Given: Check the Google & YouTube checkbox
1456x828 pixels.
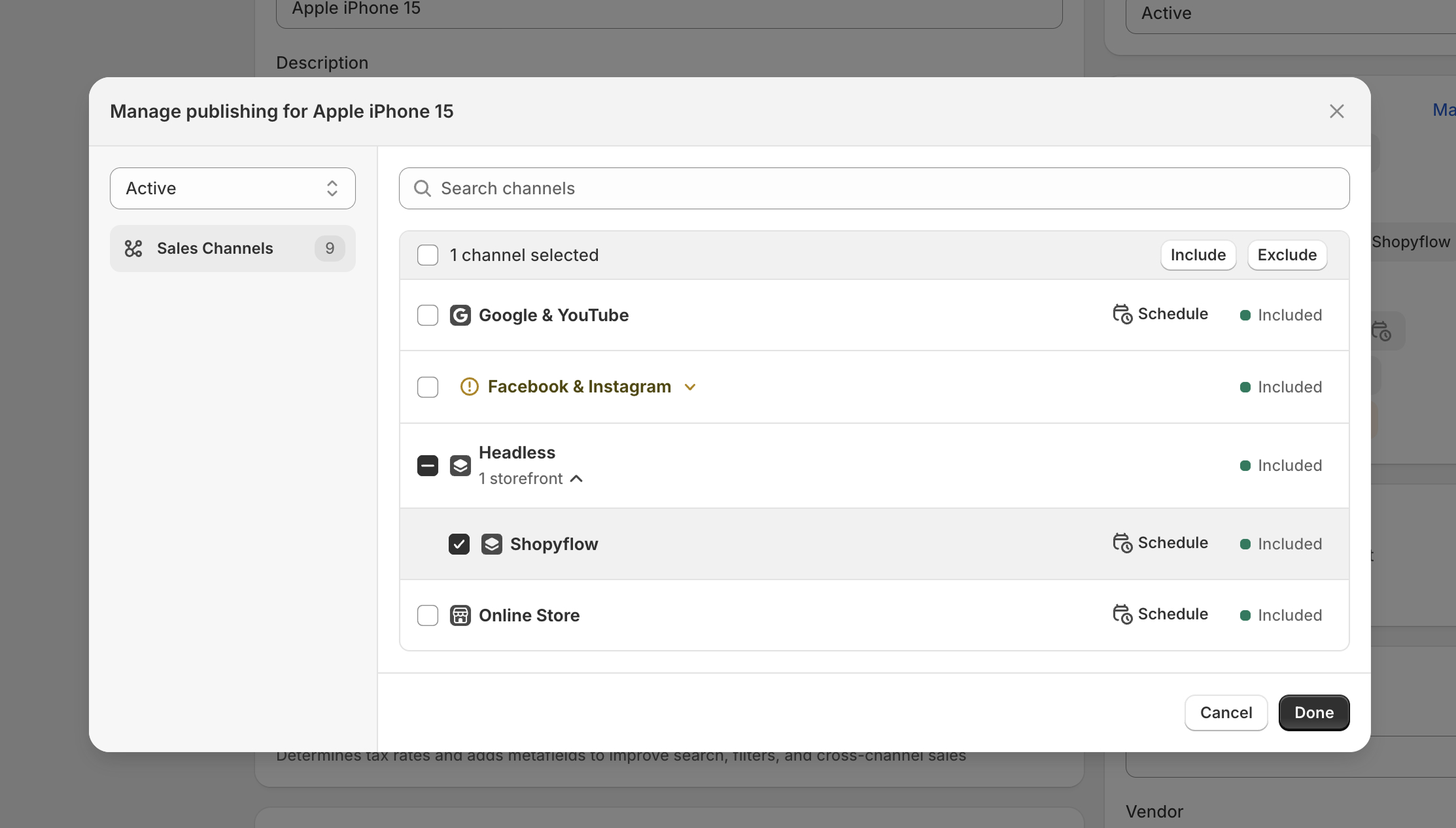Looking at the screenshot, I should 428,315.
